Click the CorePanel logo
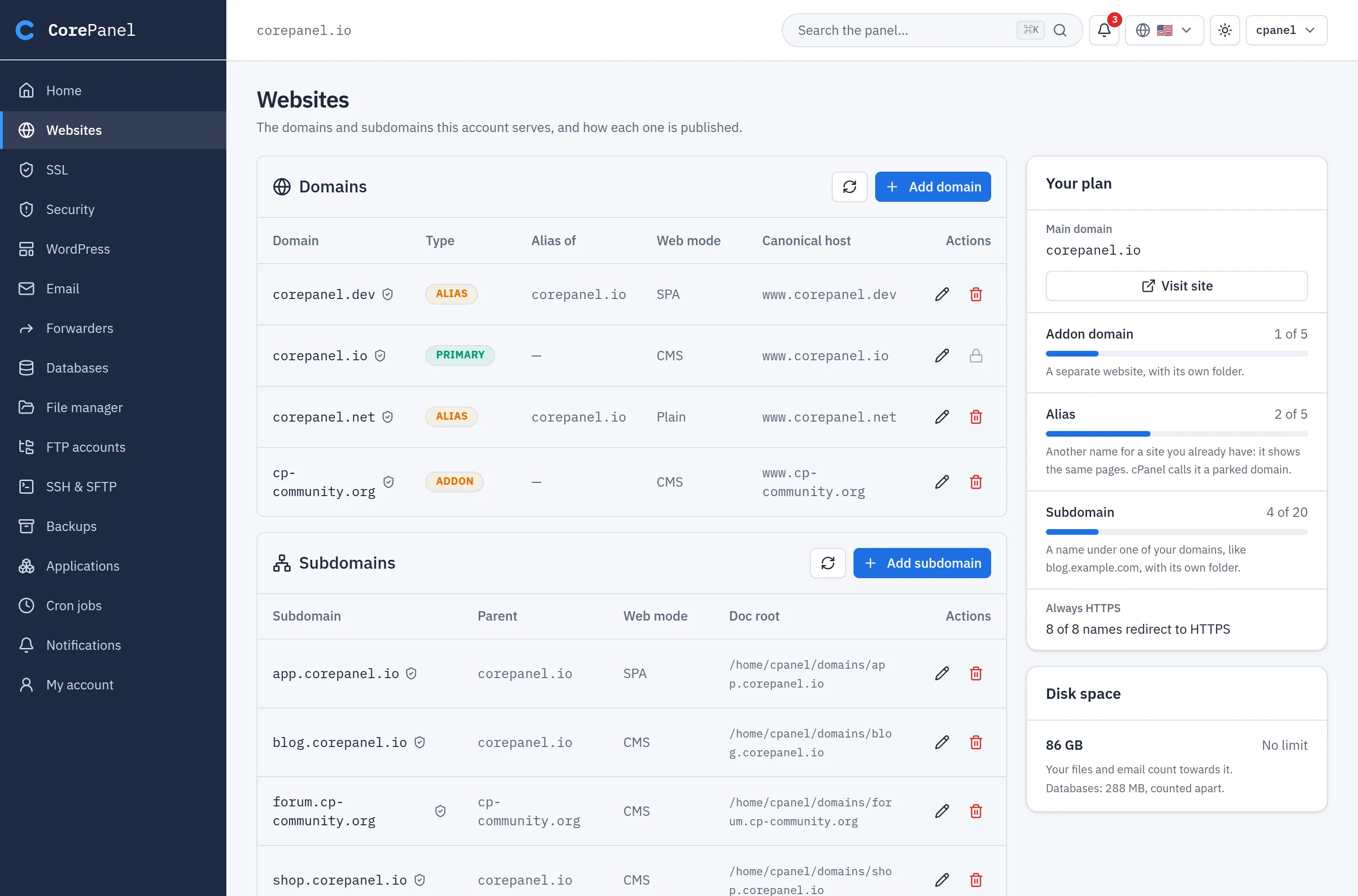Viewport: 1358px width, 896px height. (x=75, y=30)
